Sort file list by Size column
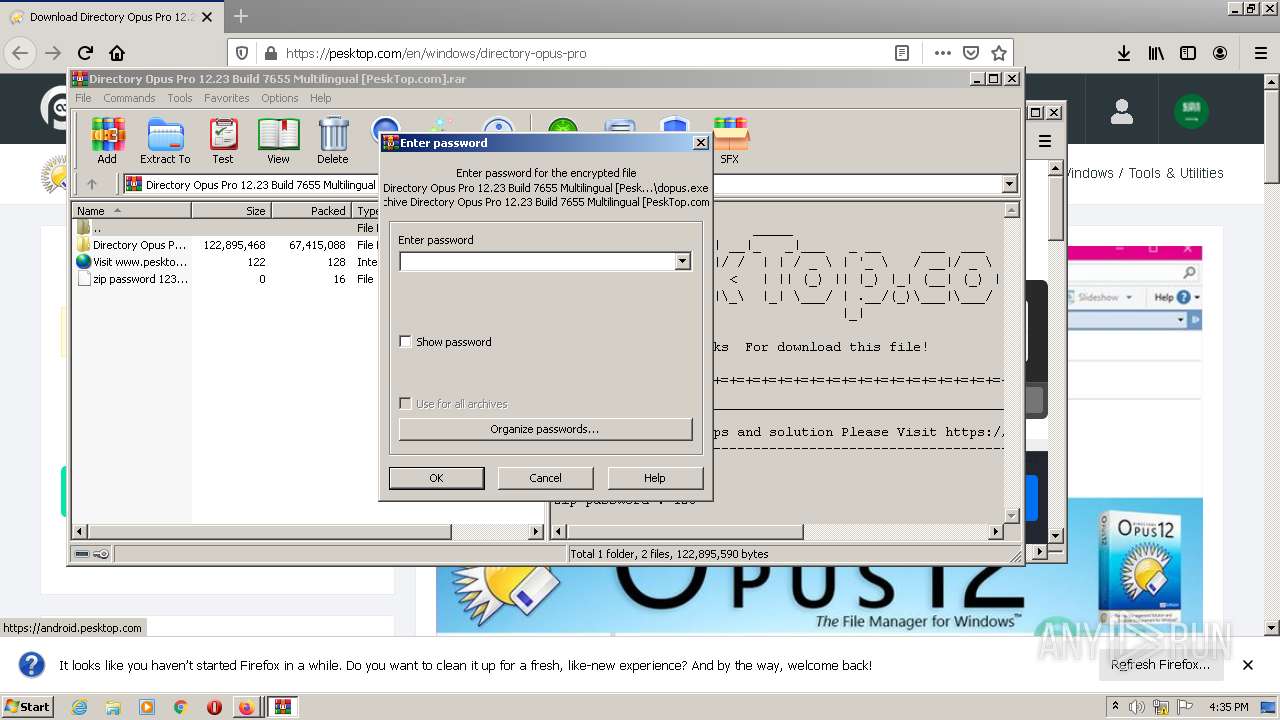Screen dimensions: 1280x720 [231, 210]
